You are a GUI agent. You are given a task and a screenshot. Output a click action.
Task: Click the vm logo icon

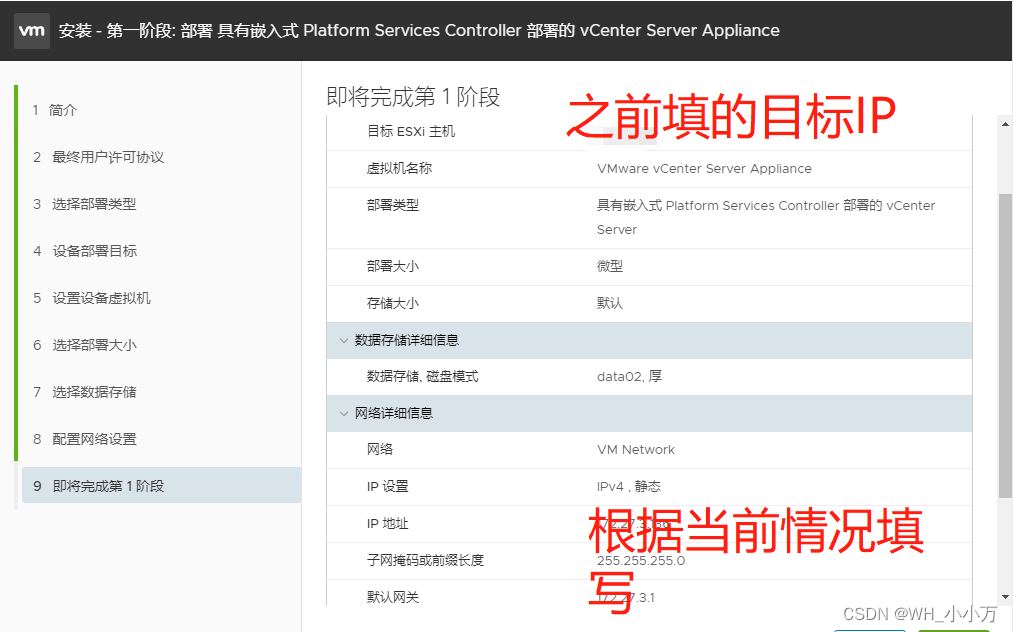[32, 30]
